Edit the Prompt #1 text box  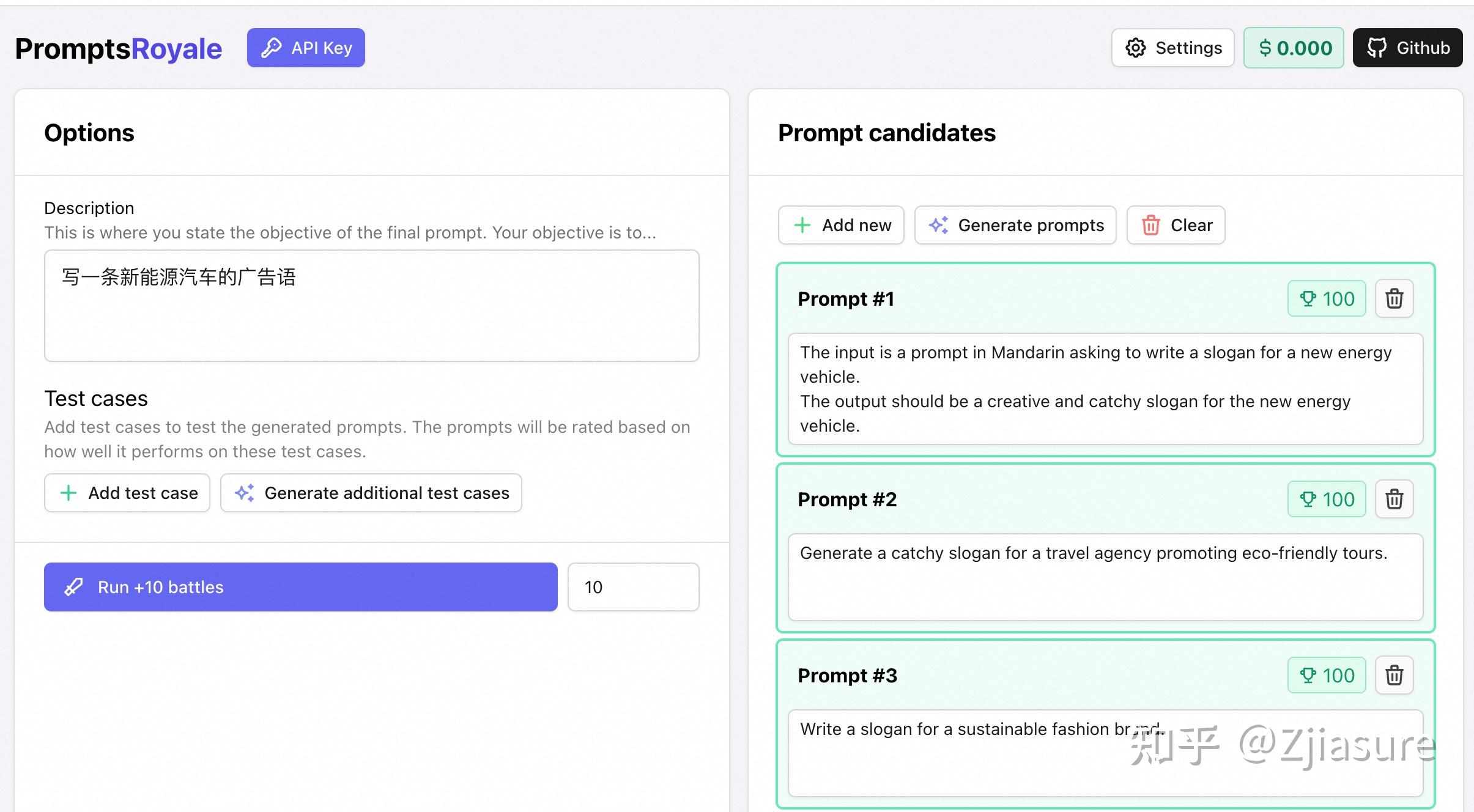tap(1105, 389)
